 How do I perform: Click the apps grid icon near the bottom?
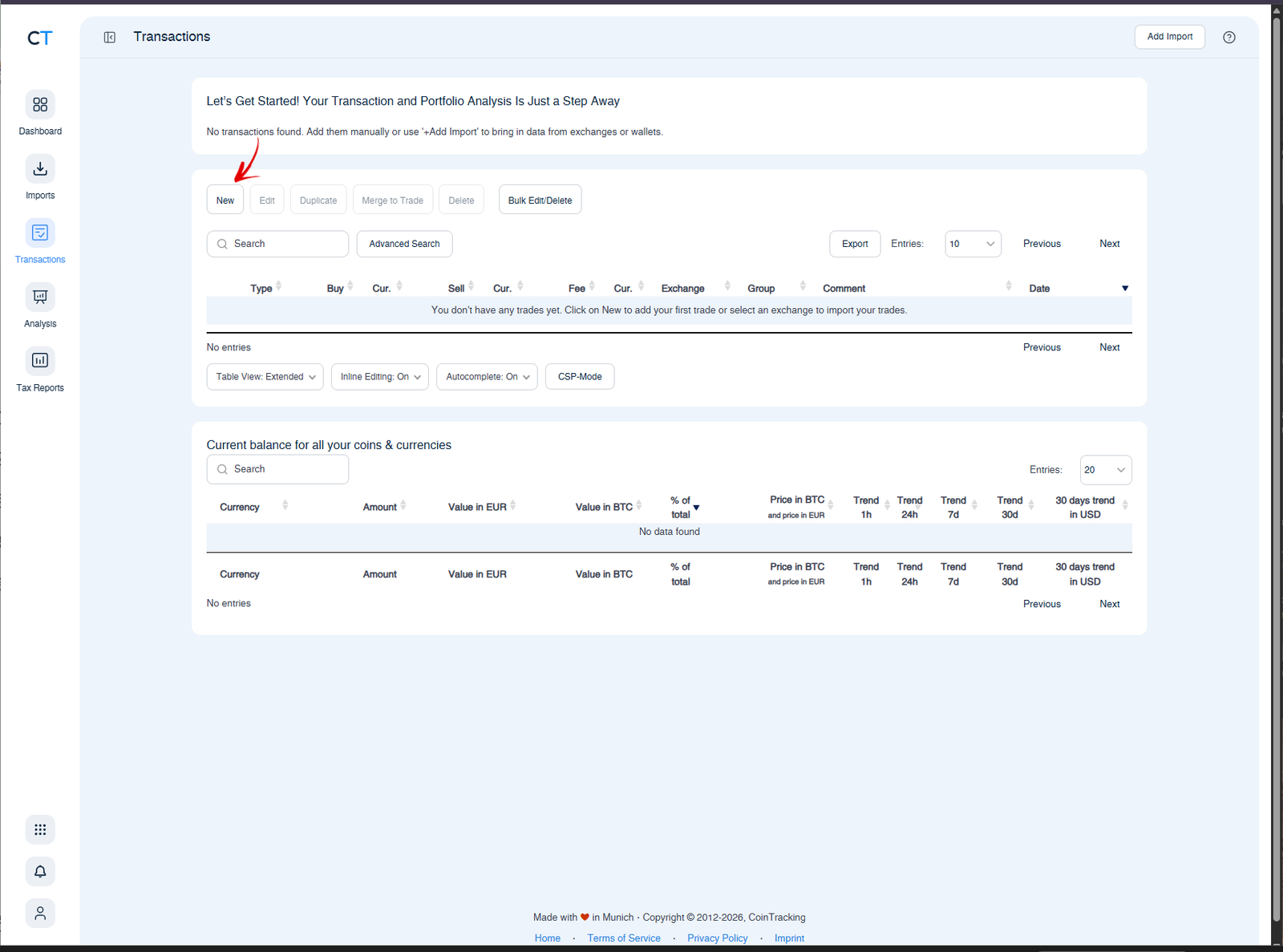40,829
